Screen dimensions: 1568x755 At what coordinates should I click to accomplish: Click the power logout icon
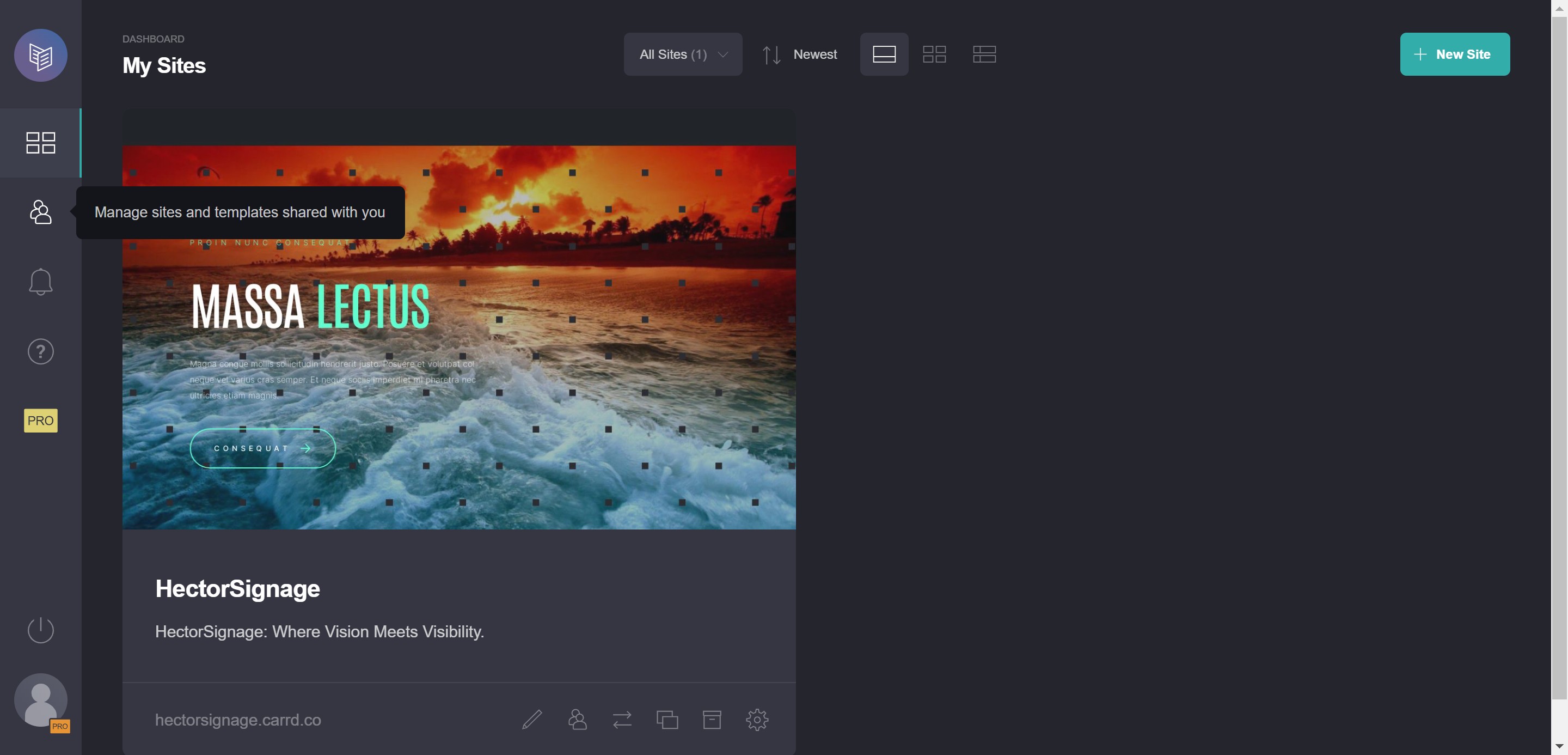[41, 630]
